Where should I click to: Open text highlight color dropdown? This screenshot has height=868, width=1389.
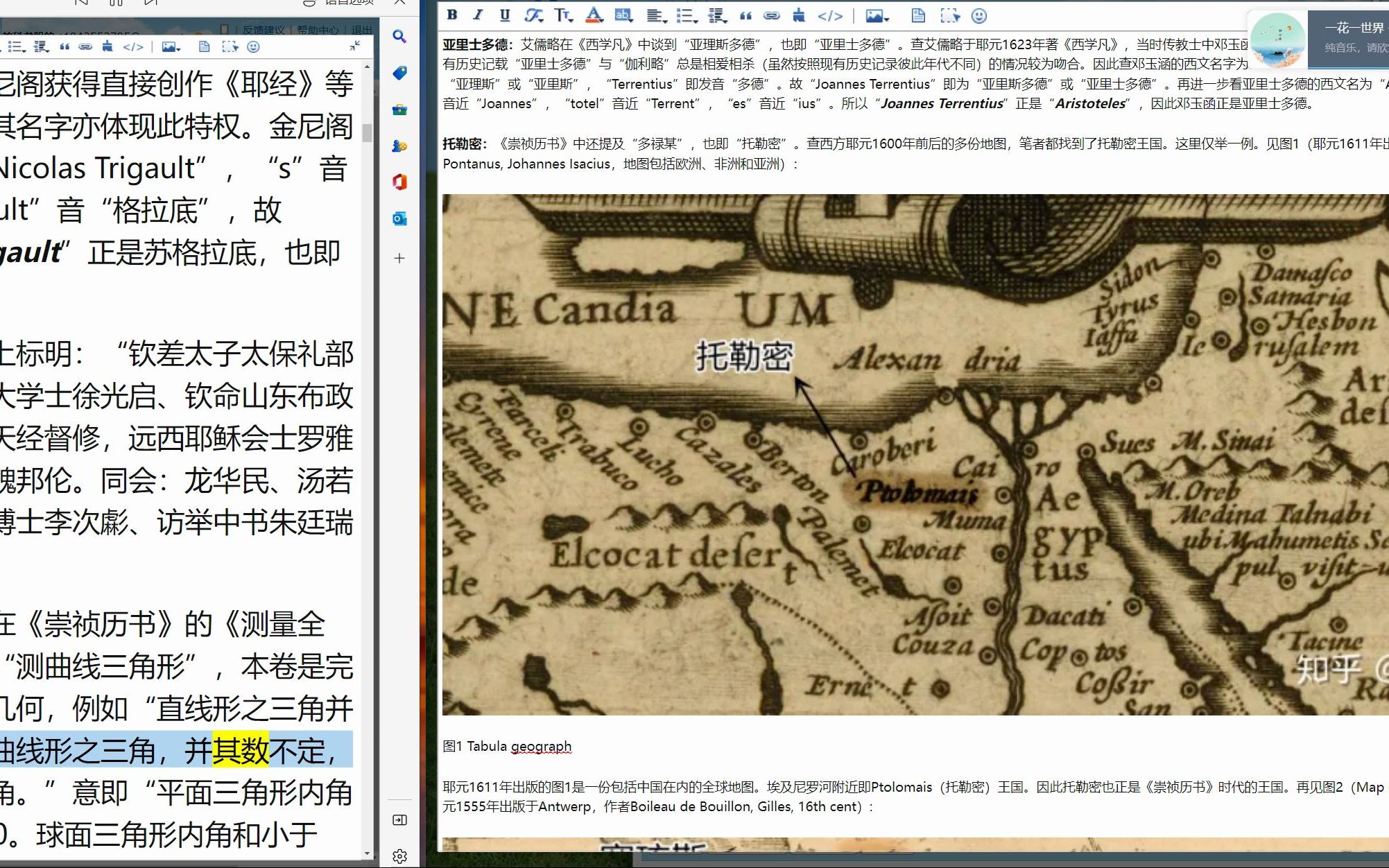pyautogui.click(x=624, y=15)
